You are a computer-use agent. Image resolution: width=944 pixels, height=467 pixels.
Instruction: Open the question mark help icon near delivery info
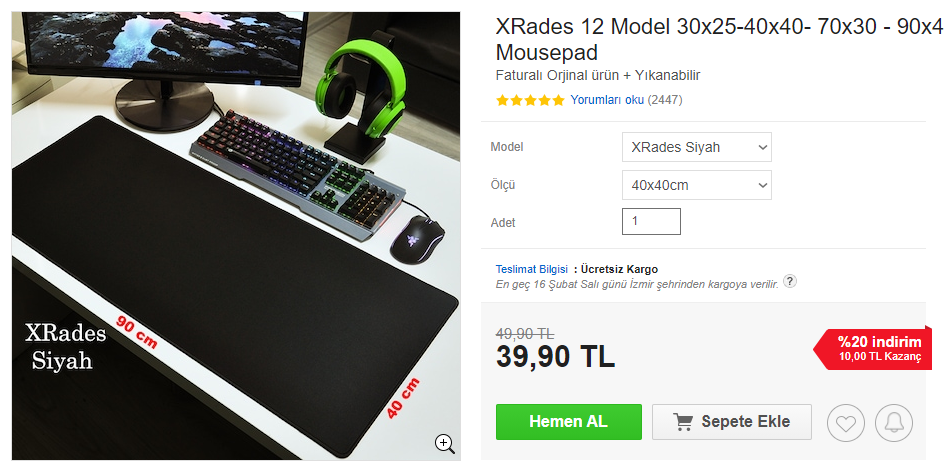(790, 281)
